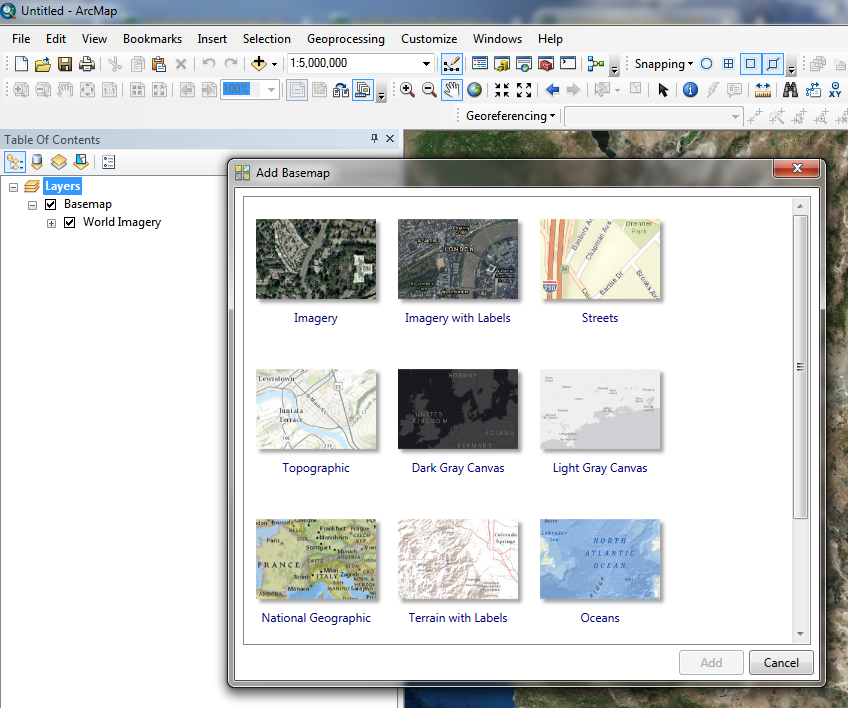Screen dimensions: 848x708
Task: Open the map scale dropdown
Action: pos(427,63)
